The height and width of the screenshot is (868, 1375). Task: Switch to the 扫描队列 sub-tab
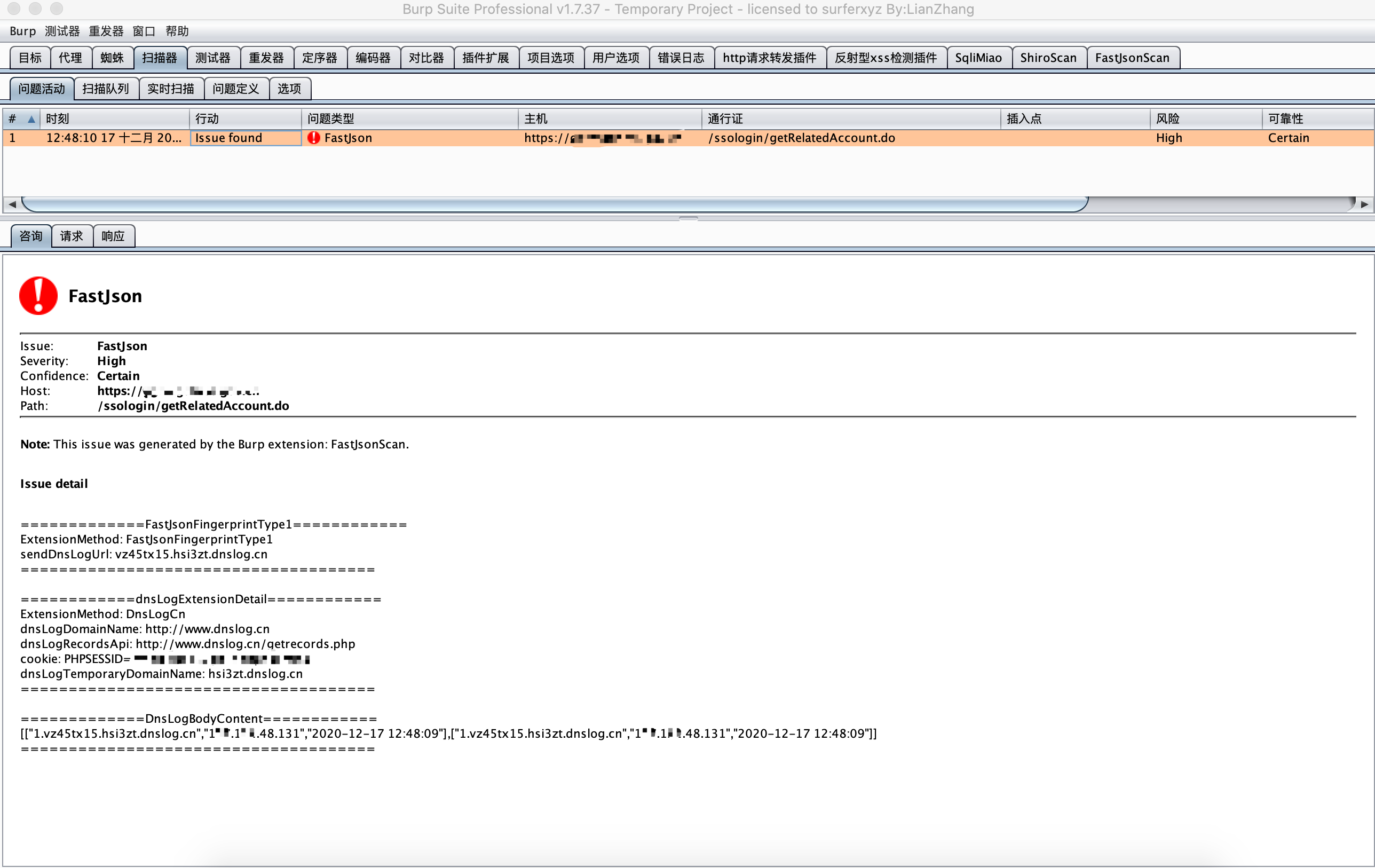[106, 89]
